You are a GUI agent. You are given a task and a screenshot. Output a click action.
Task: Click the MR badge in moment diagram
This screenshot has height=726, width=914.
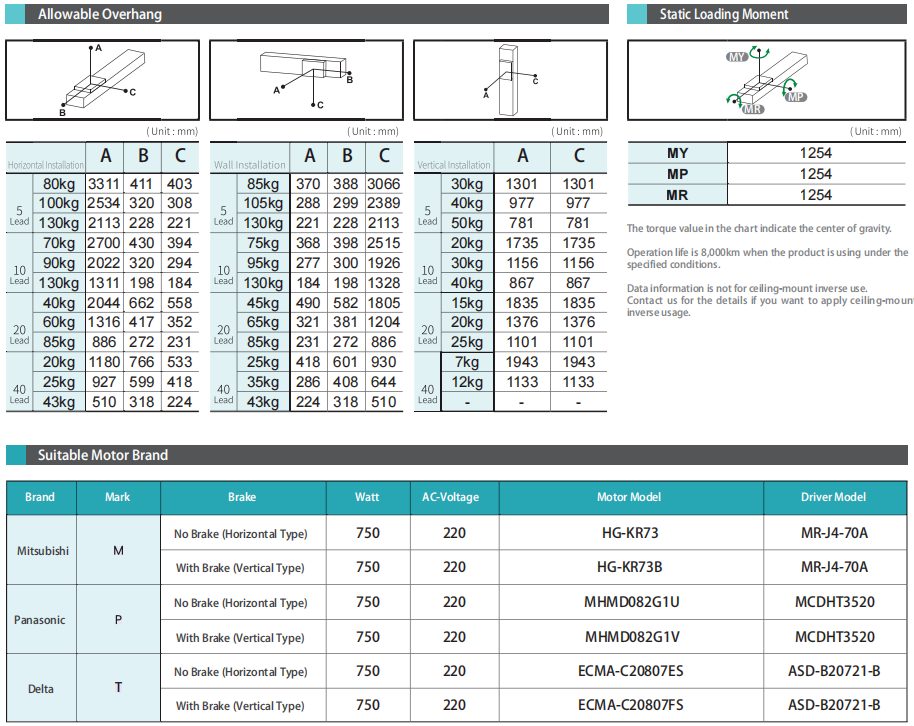[753, 109]
